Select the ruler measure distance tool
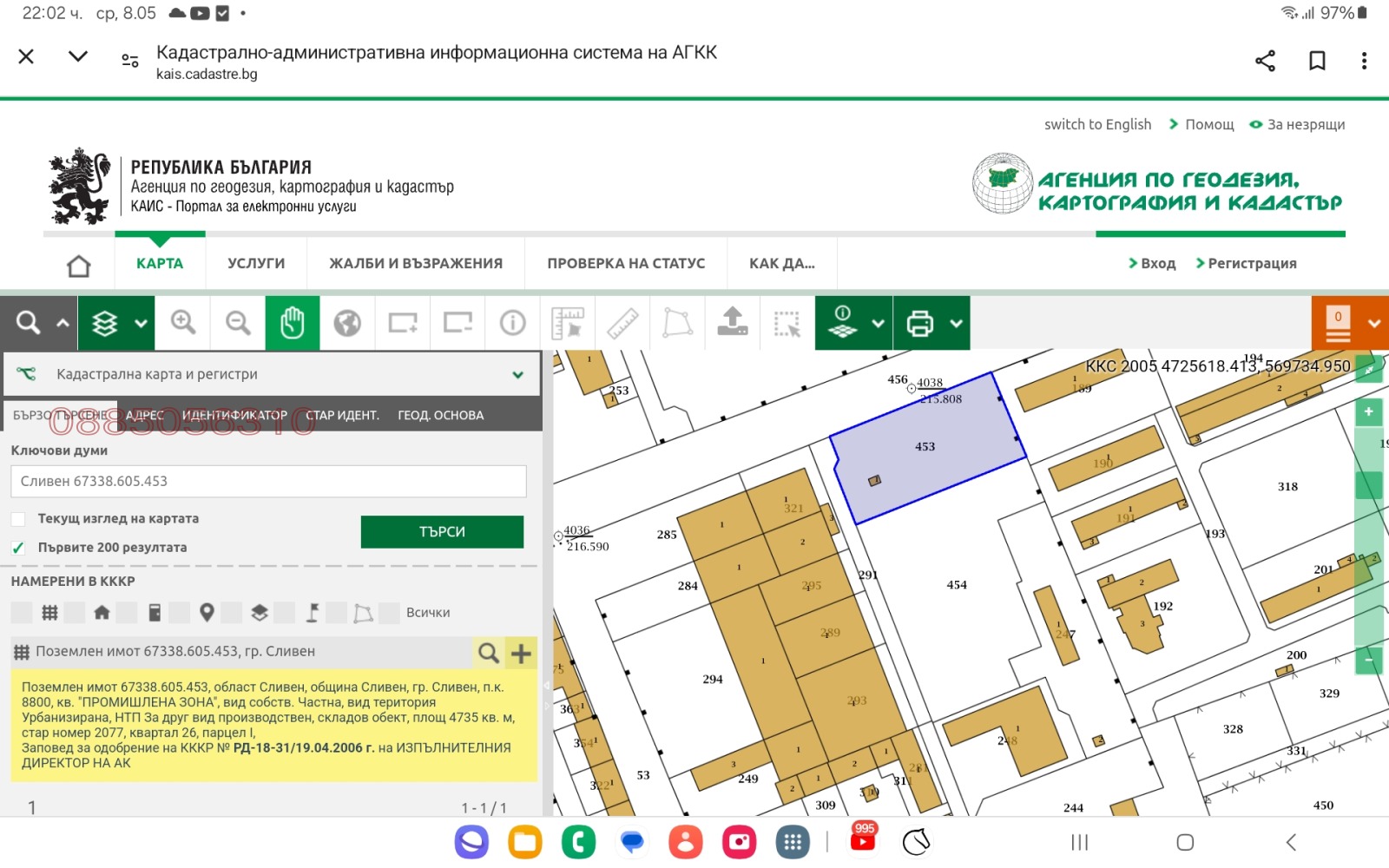The image size is (1389, 868). point(622,323)
